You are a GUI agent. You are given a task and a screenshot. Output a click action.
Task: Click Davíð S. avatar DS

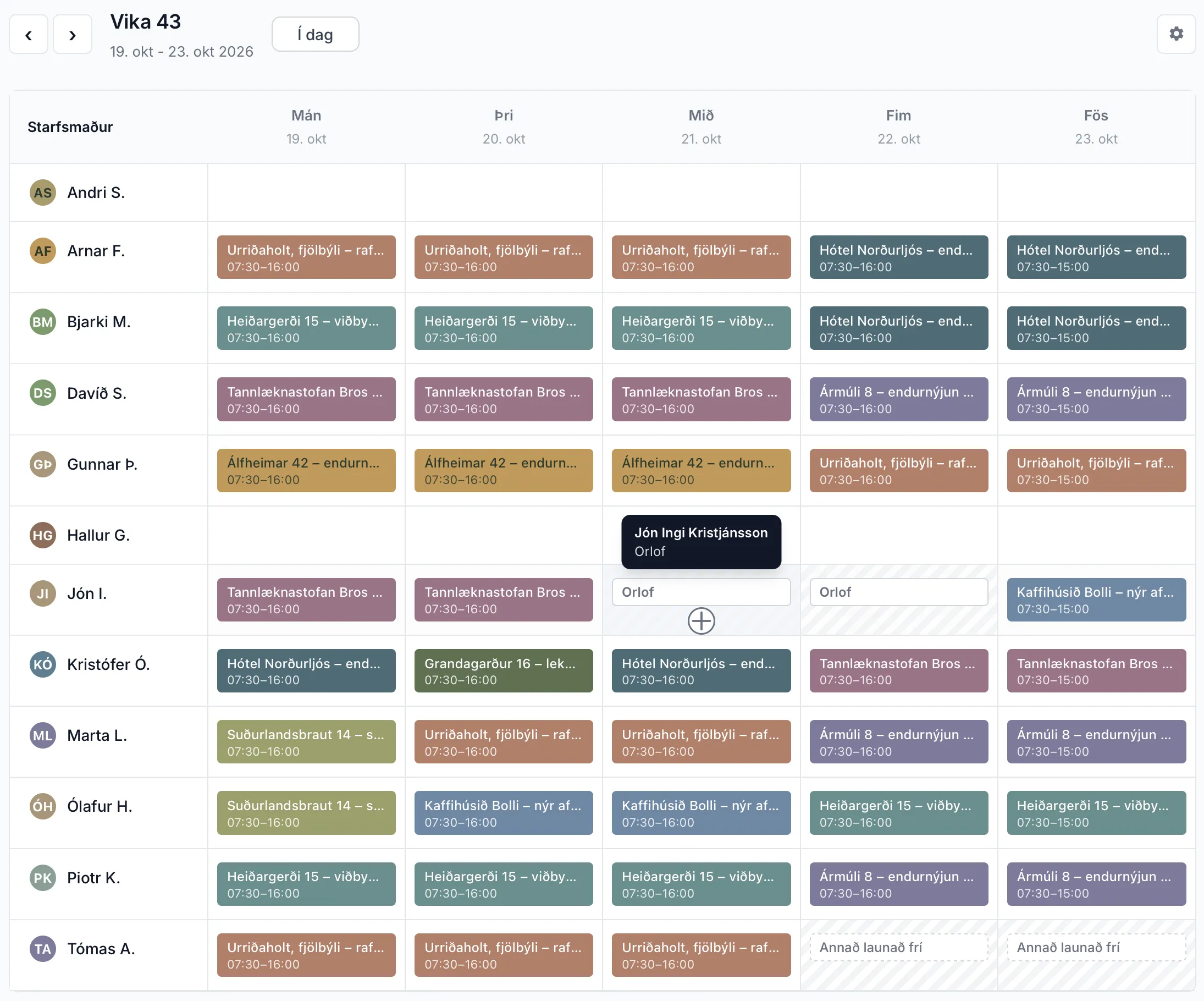42,393
